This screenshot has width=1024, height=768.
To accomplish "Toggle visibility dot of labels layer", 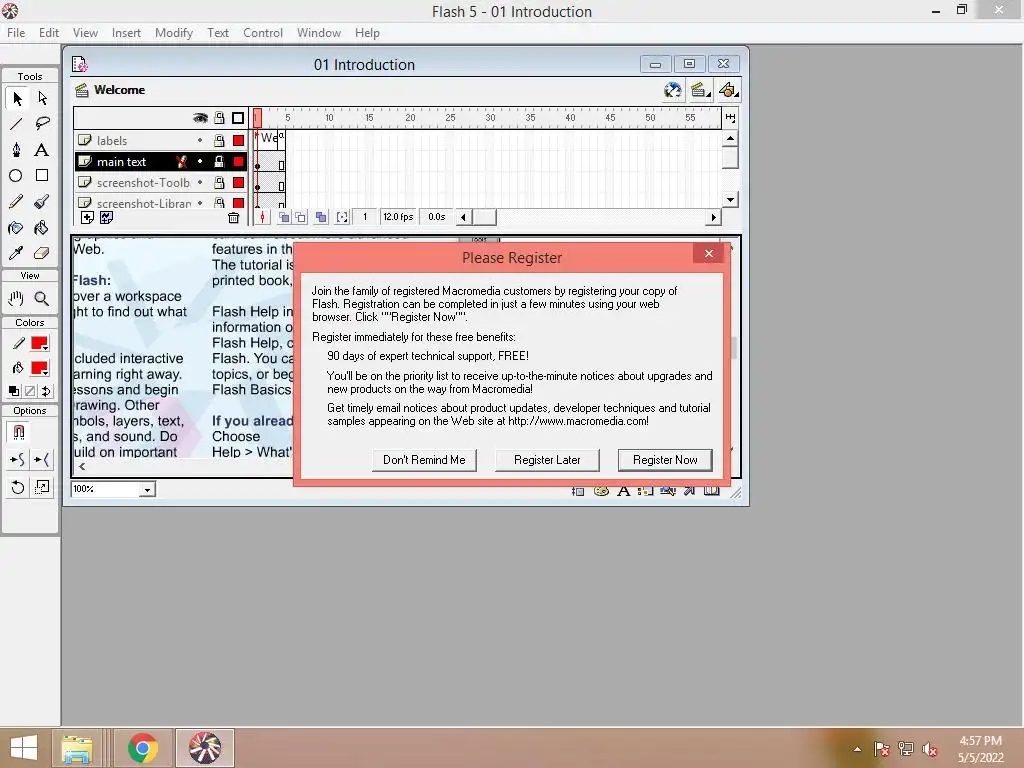I will (x=200, y=140).
